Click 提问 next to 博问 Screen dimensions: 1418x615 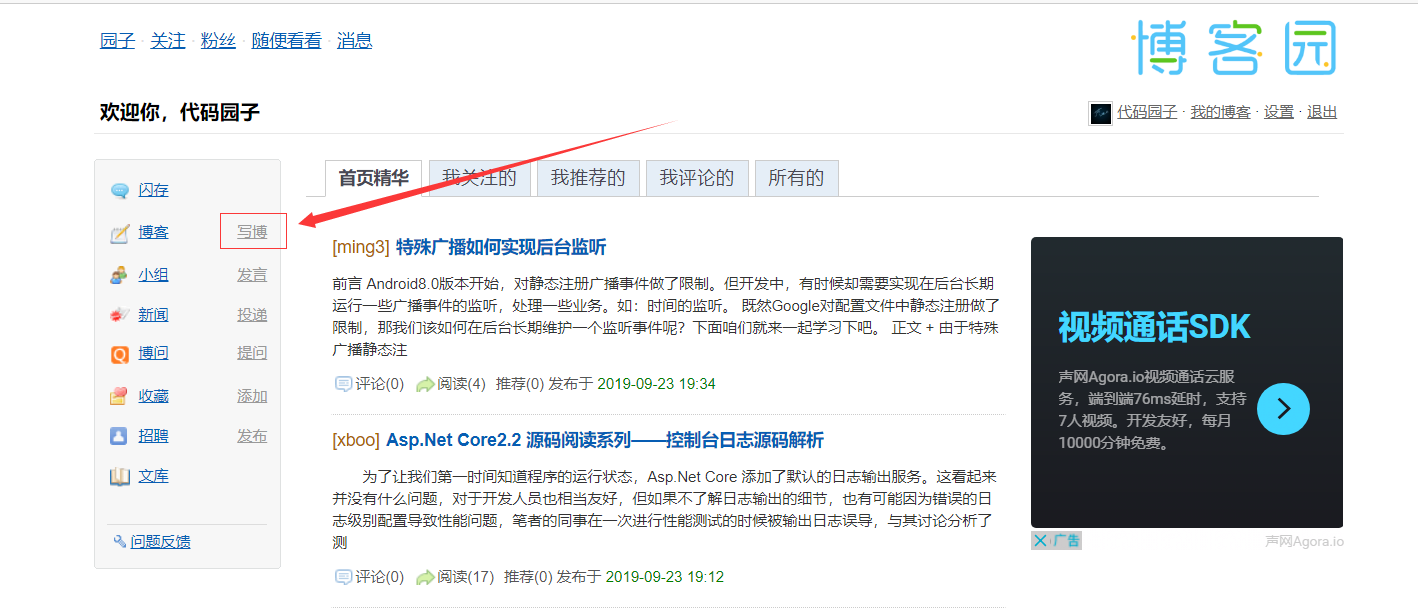(x=252, y=354)
